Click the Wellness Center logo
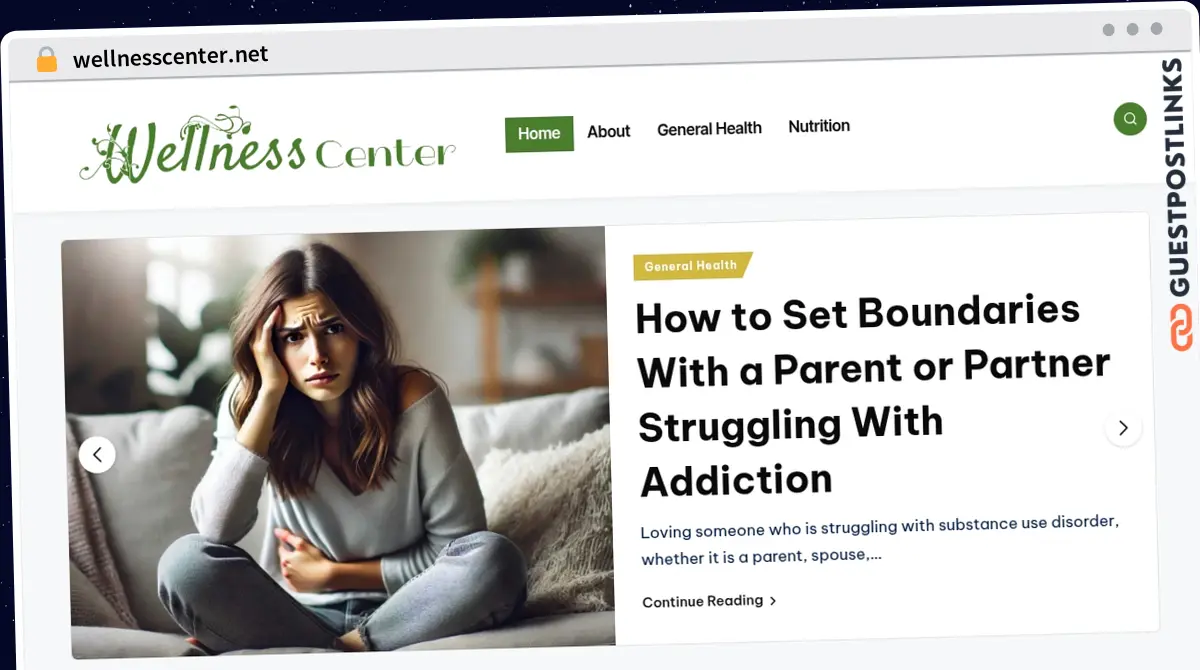The height and width of the screenshot is (670, 1200). pyautogui.click(x=267, y=146)
